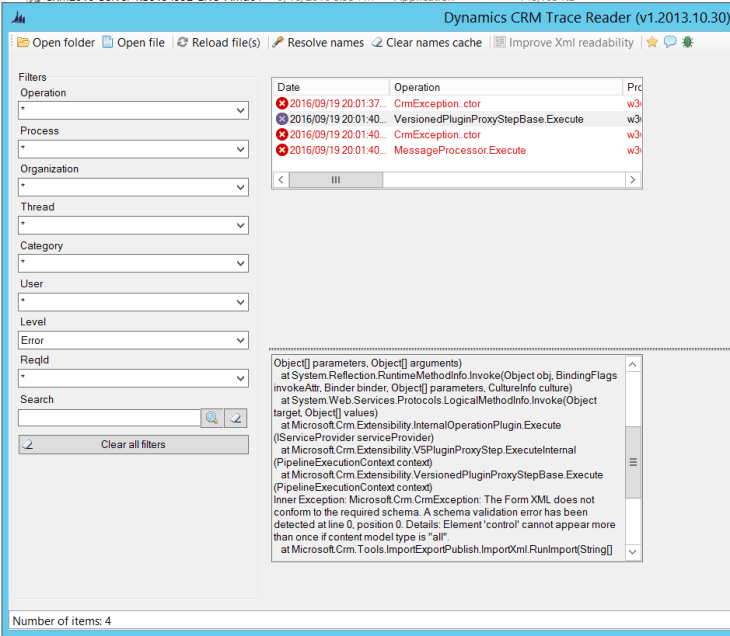This screenshot has width=730, height=636.
Task: Clear search text with eraser icon
Action: coord(235,418)
